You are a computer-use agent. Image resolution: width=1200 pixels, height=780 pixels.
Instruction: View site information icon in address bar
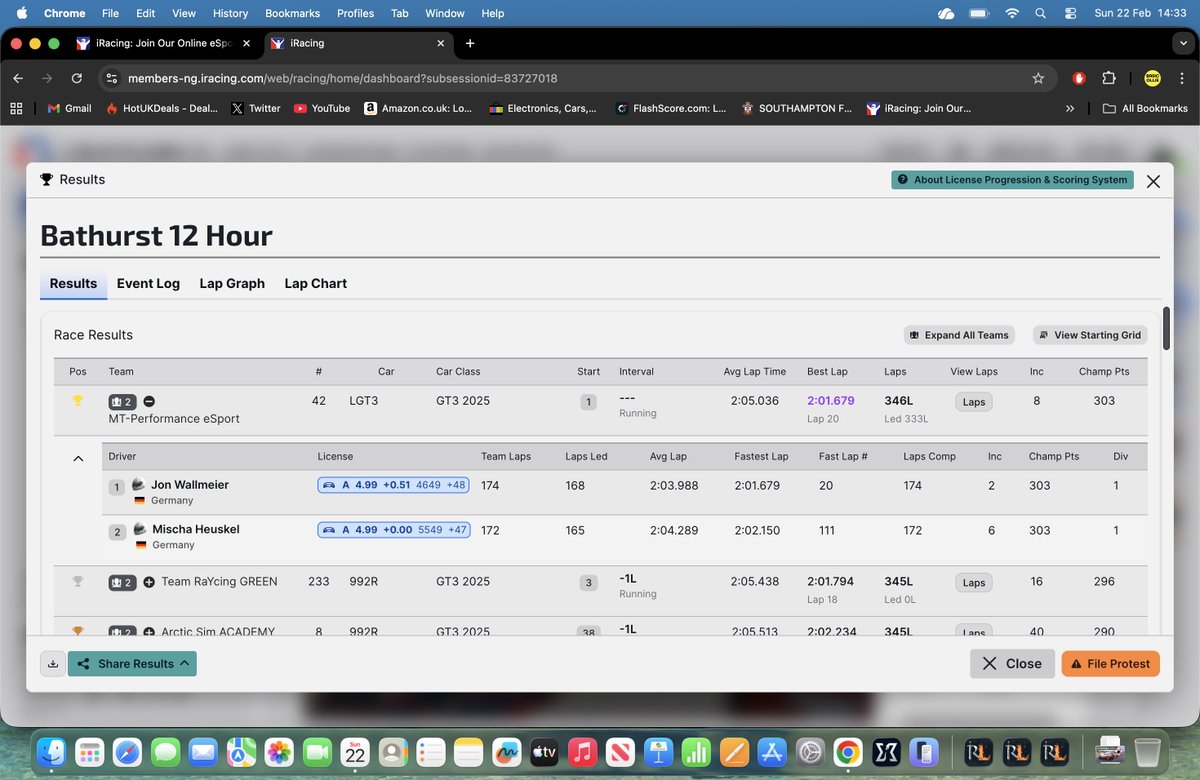111,78
